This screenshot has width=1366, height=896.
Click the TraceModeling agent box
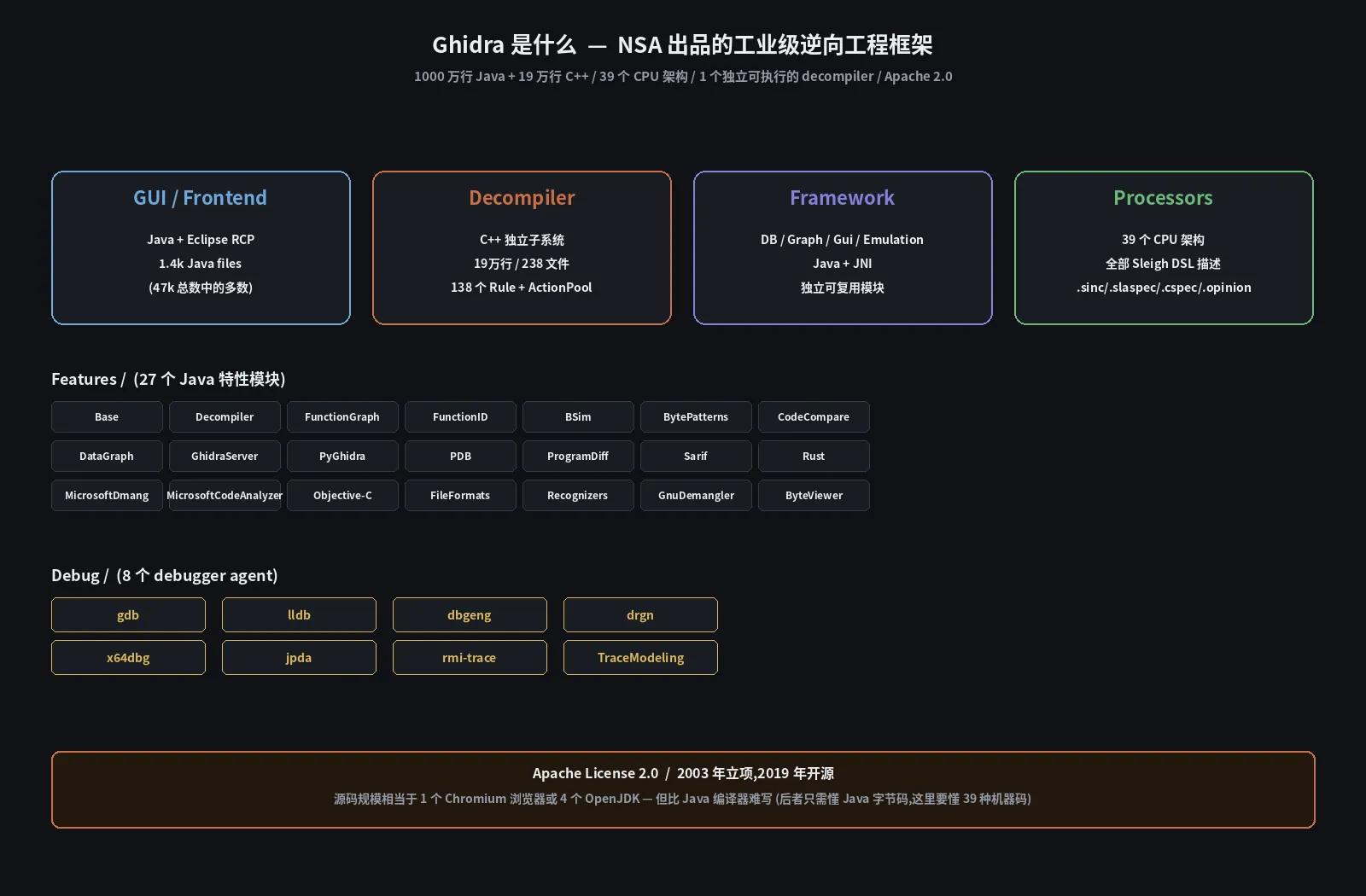point(640,657)
